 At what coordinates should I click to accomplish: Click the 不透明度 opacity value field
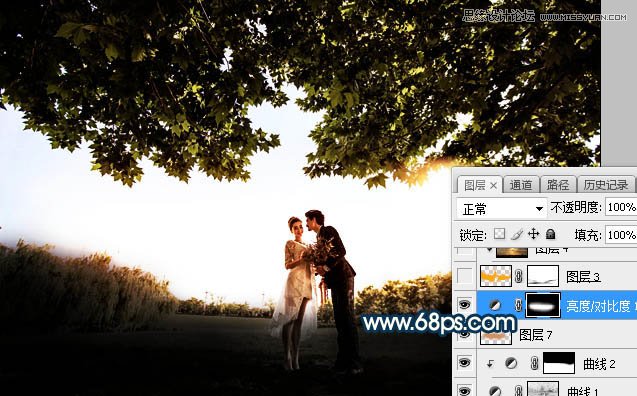point(621,208)
